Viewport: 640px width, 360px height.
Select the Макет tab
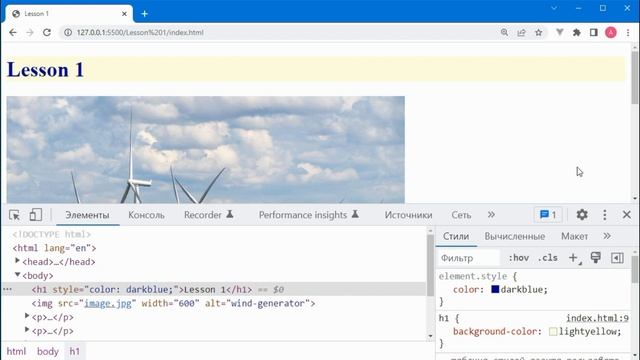tap(574, 236)
